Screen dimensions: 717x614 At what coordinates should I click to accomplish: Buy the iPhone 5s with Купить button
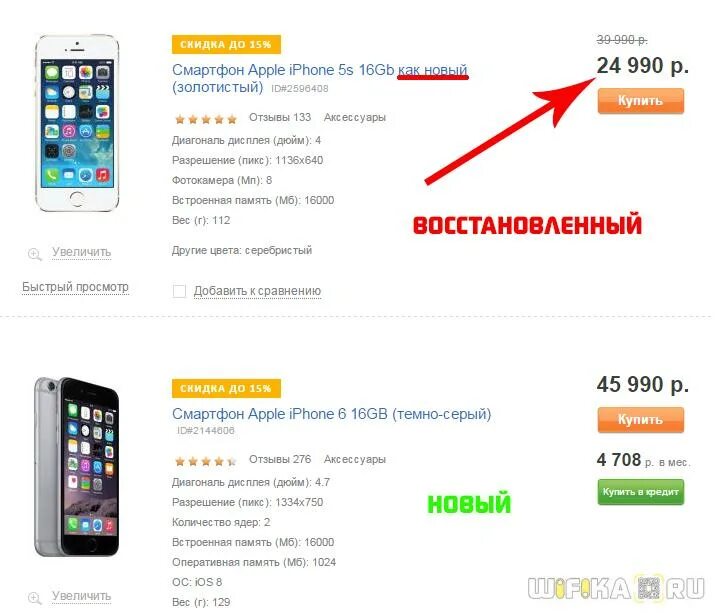tap(641, 101)
